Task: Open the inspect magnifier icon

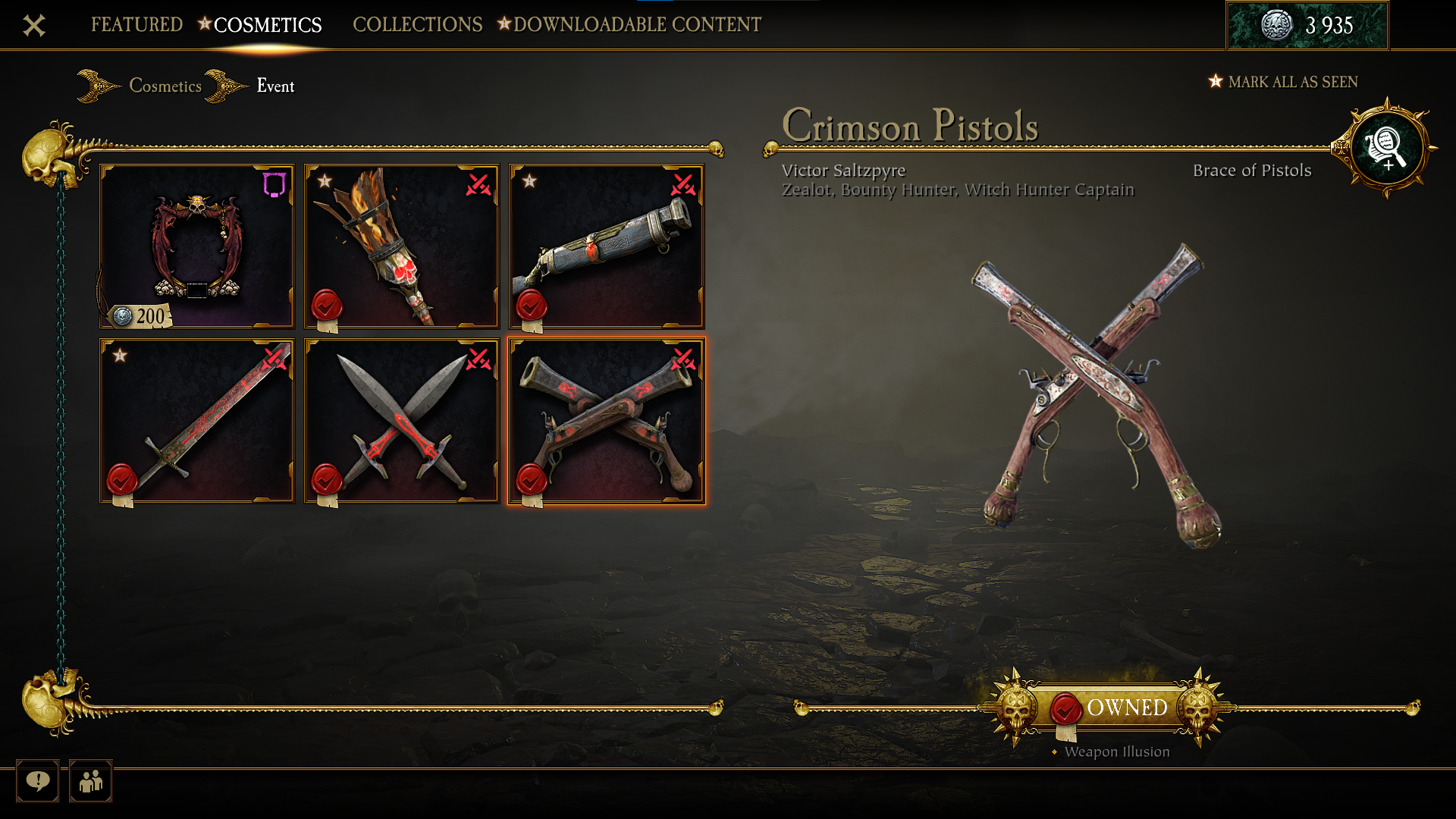Action: [x=1385, y=149]
